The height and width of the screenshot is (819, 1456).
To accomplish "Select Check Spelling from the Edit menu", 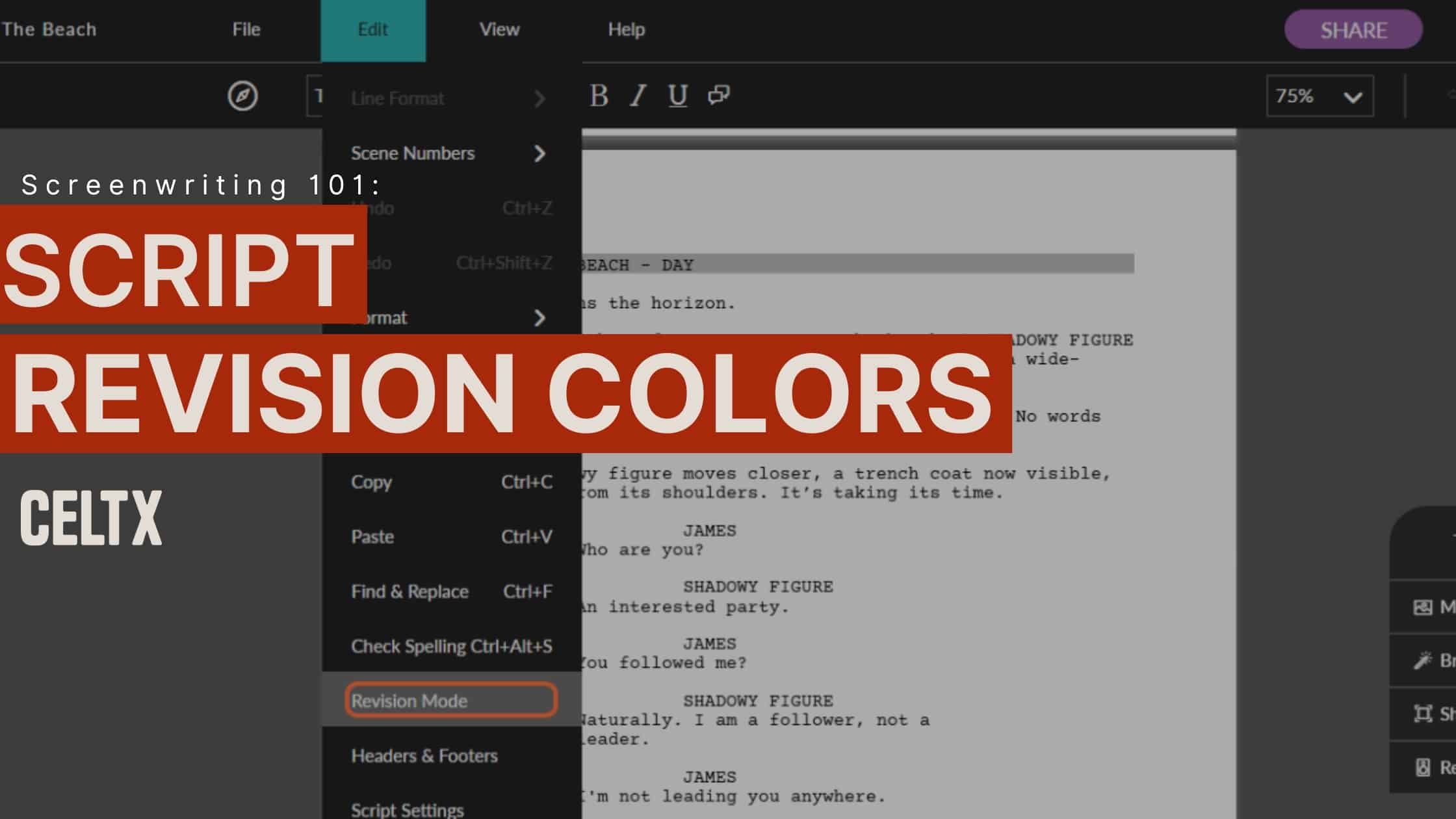I will [452, 646].
